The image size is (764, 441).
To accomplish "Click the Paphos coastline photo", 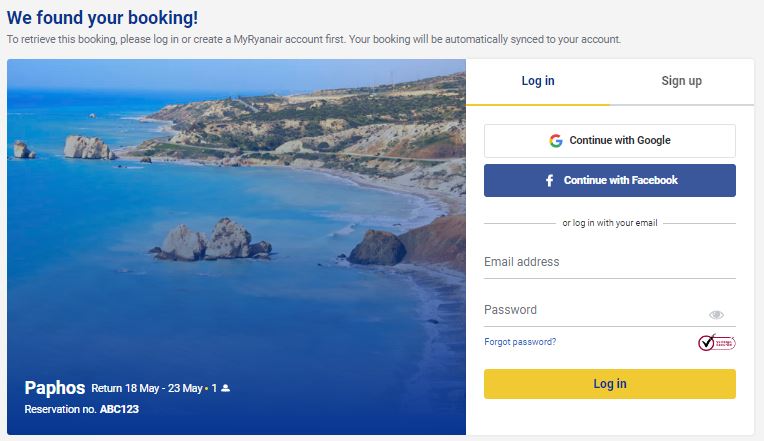I will [236, 200].
